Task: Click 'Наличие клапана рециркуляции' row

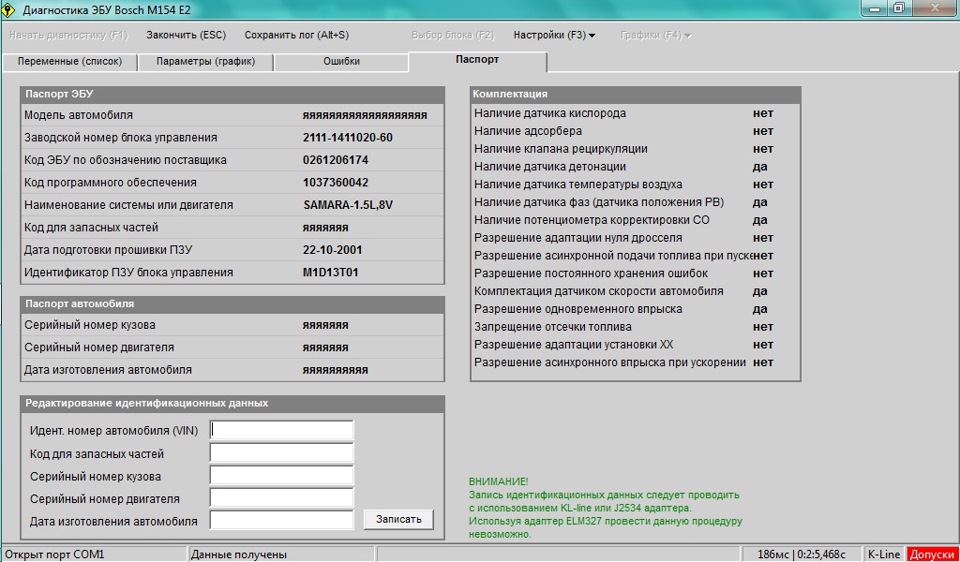Action: 636,149
